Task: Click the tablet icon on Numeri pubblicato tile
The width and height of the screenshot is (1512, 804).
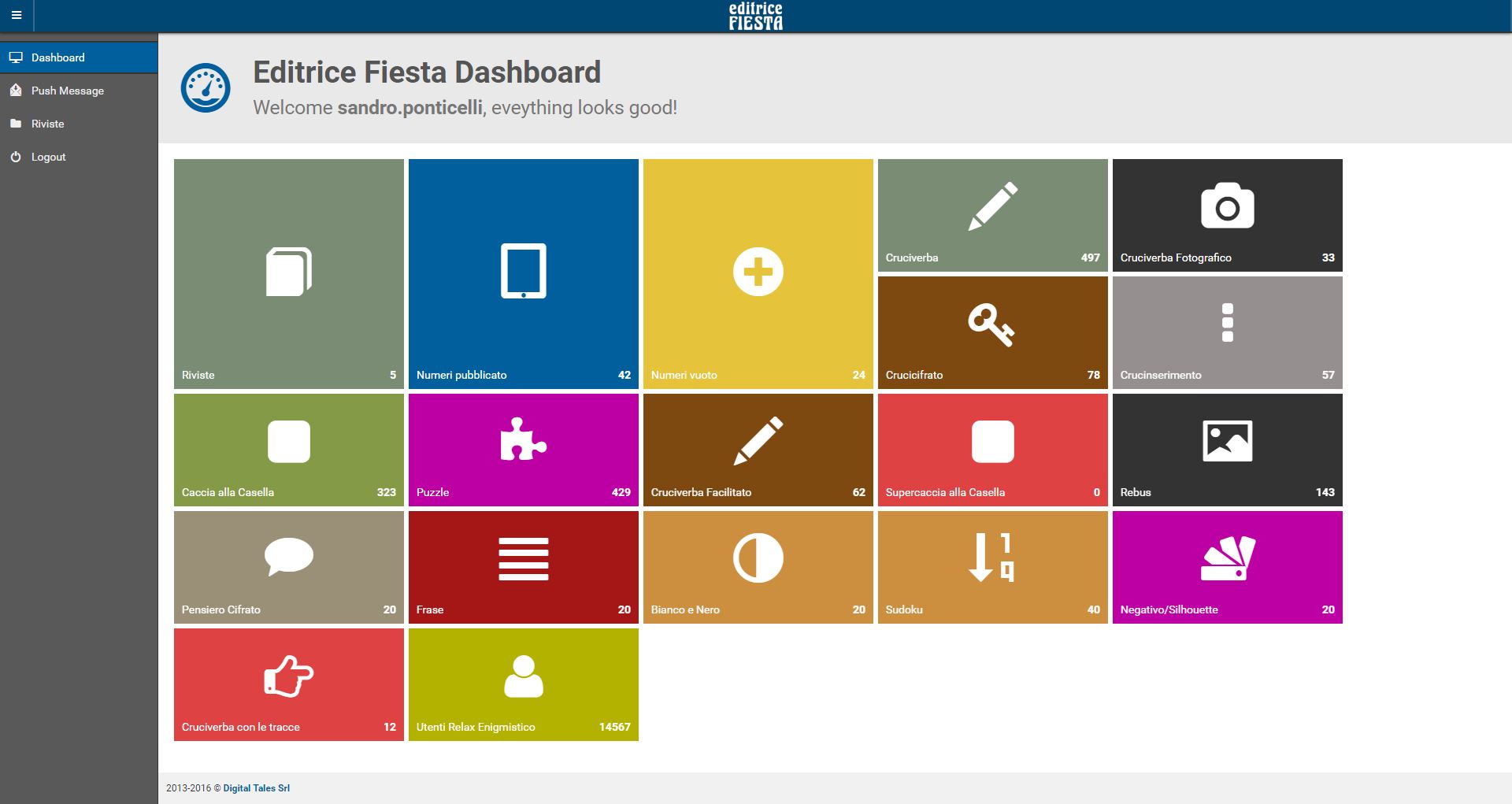Action: (524, 272)
